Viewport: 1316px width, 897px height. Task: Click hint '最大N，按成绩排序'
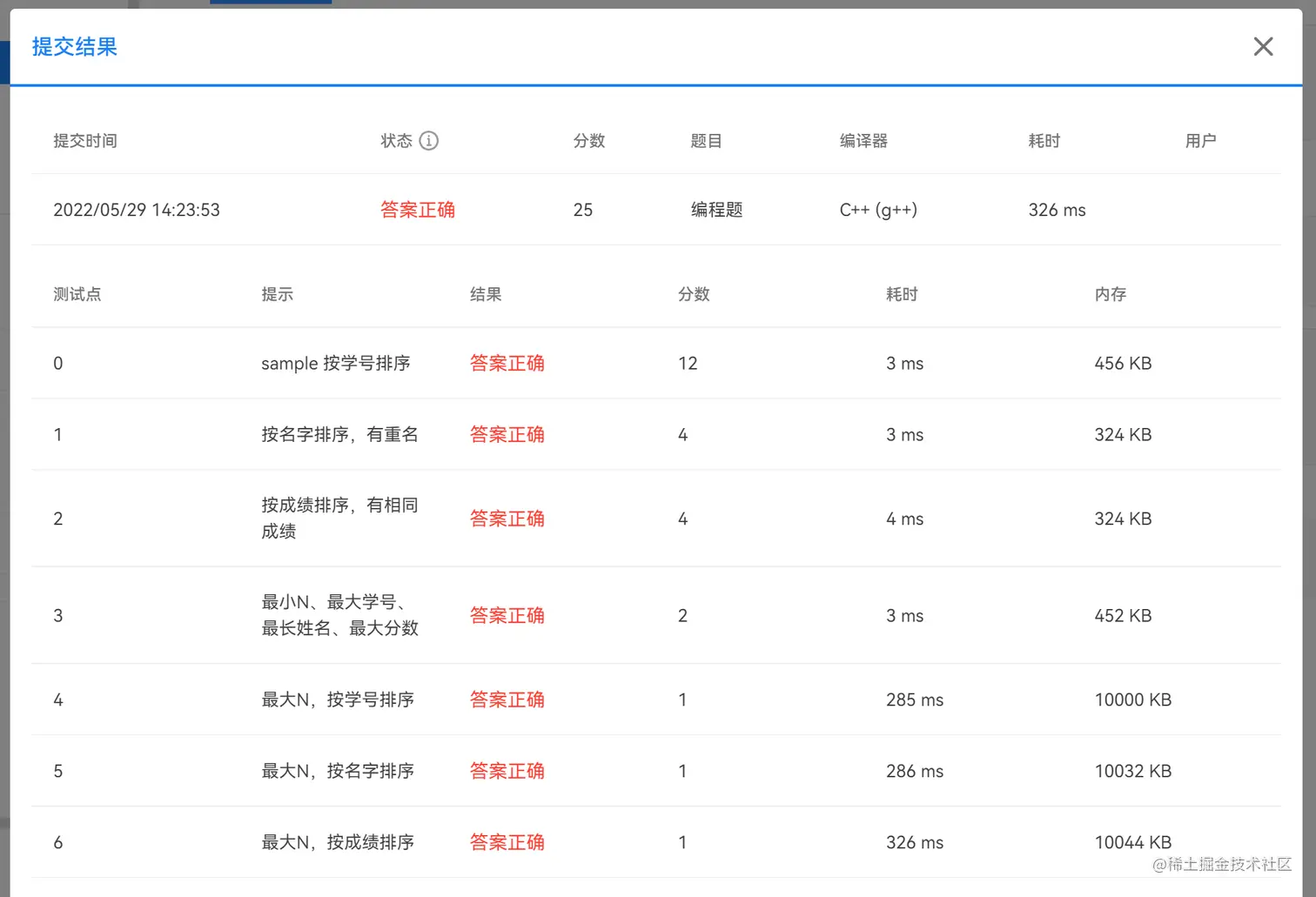click(x=338, y=843)
